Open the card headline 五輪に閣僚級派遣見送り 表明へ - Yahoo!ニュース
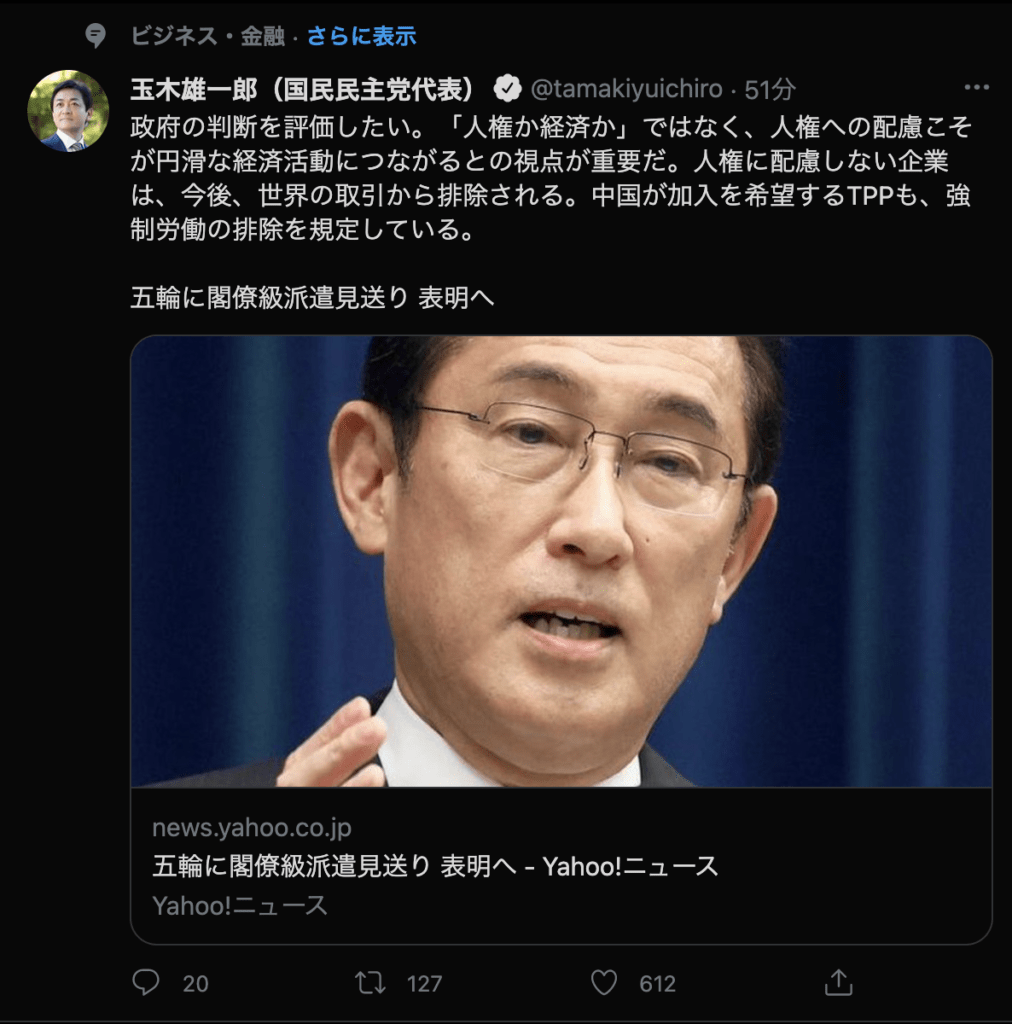The image size is (1012, 1024). point(435,867)
